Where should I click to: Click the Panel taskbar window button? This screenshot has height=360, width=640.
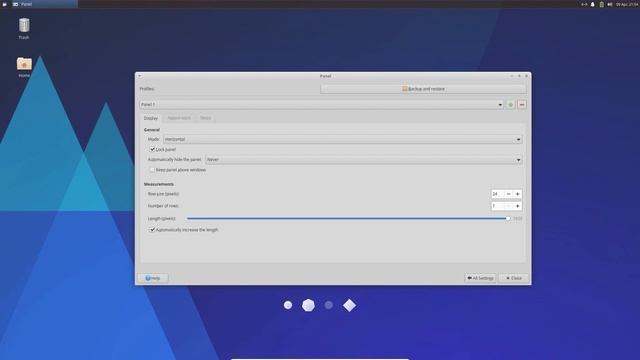tap(44, 4)
